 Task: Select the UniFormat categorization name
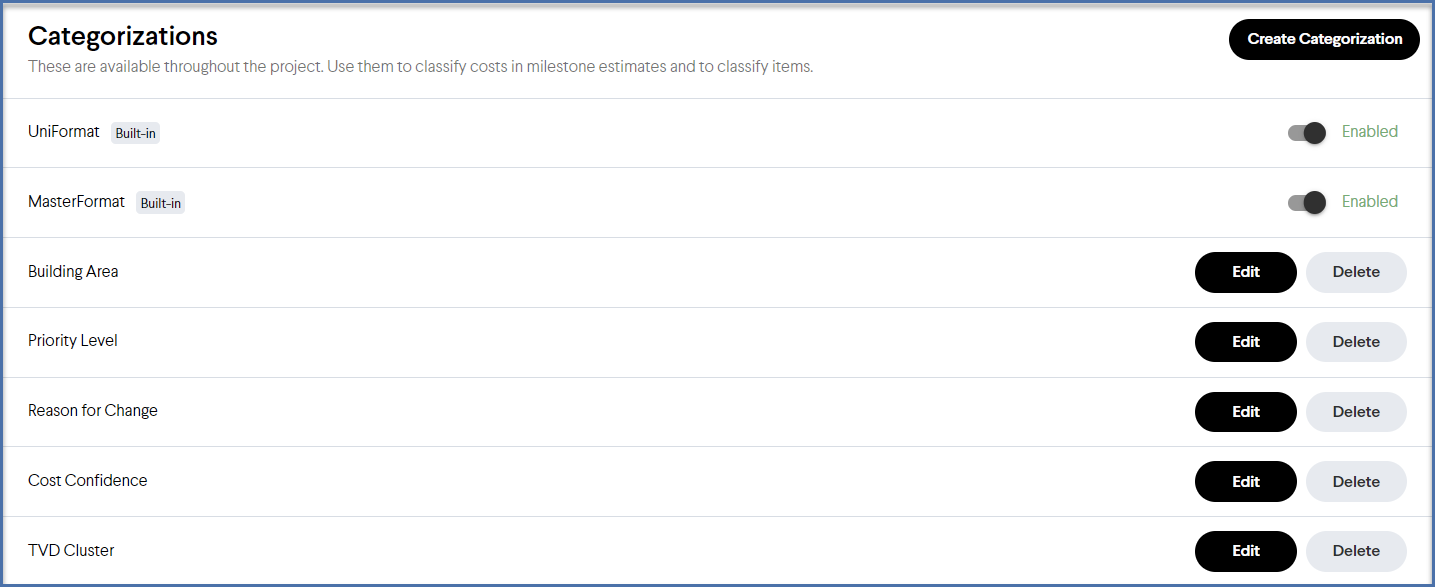[x=63, y=131]
